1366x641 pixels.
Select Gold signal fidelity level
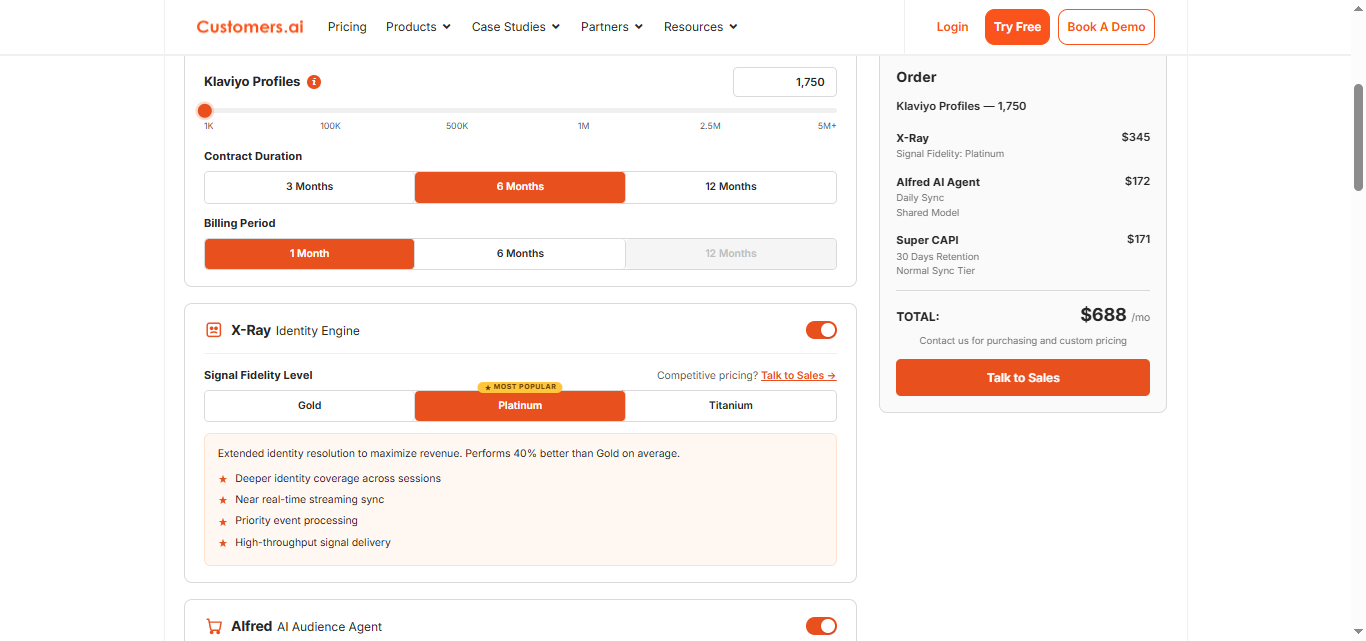point(310,406)
